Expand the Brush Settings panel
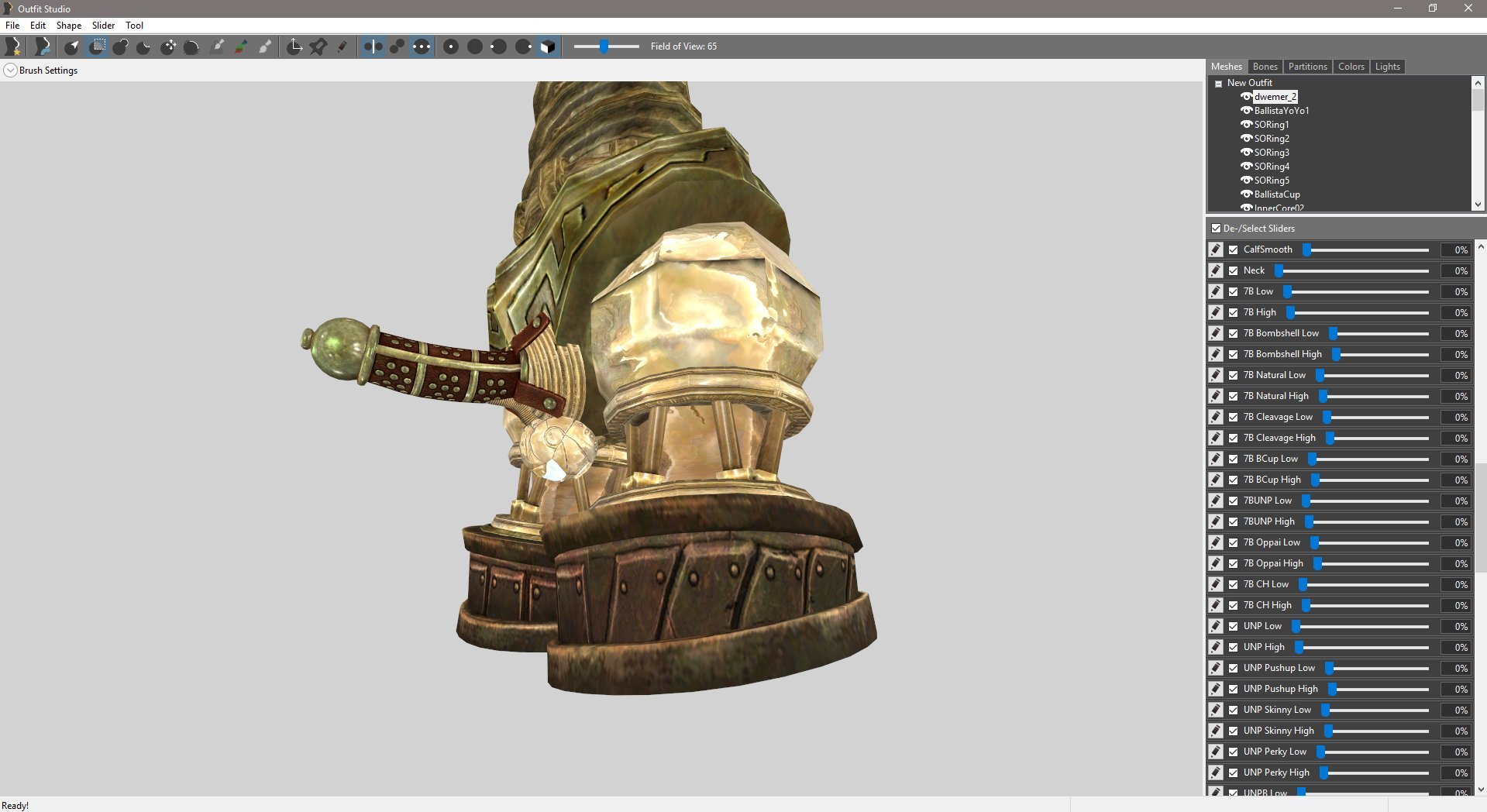1487x812 pixels. click(10, 71)
